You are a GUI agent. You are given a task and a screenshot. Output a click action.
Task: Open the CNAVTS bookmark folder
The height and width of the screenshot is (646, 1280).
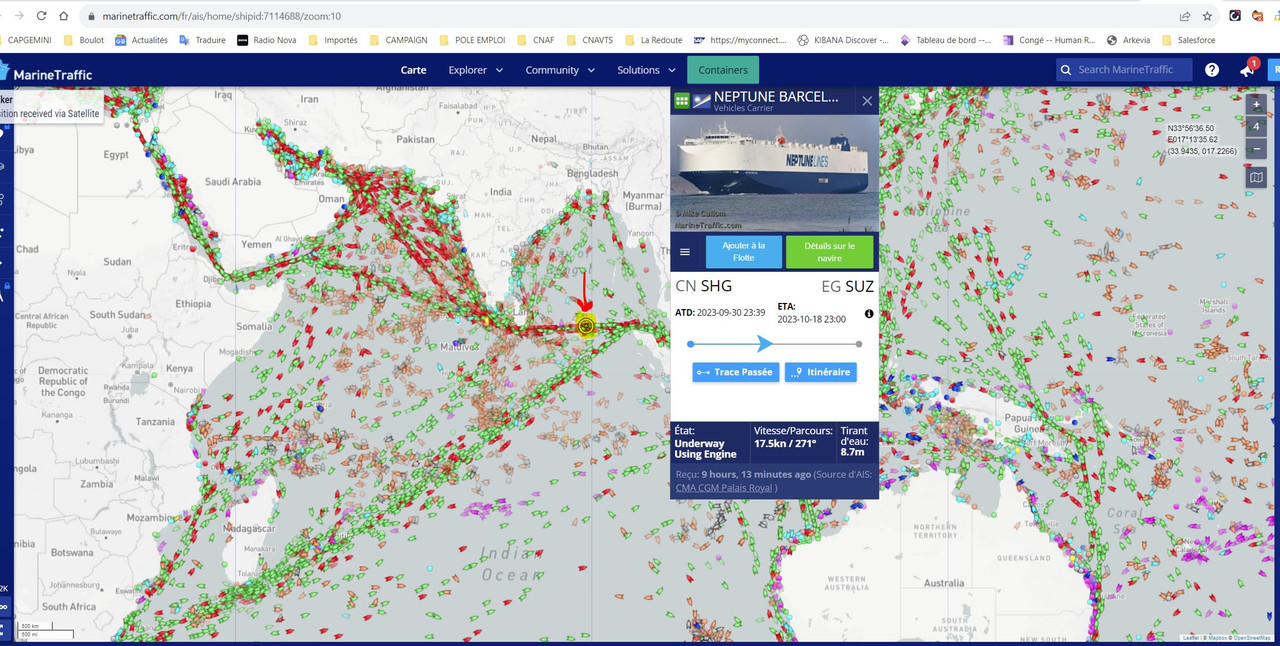(x=589, y=40)
